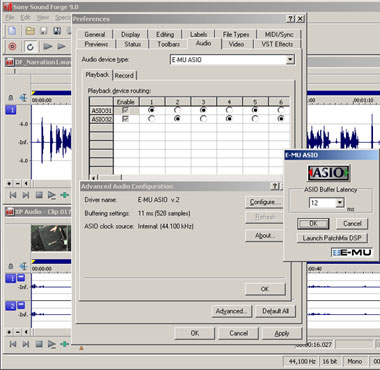
Task: Click zoom plus button in XP Audio window
Action: pos(9,332)
